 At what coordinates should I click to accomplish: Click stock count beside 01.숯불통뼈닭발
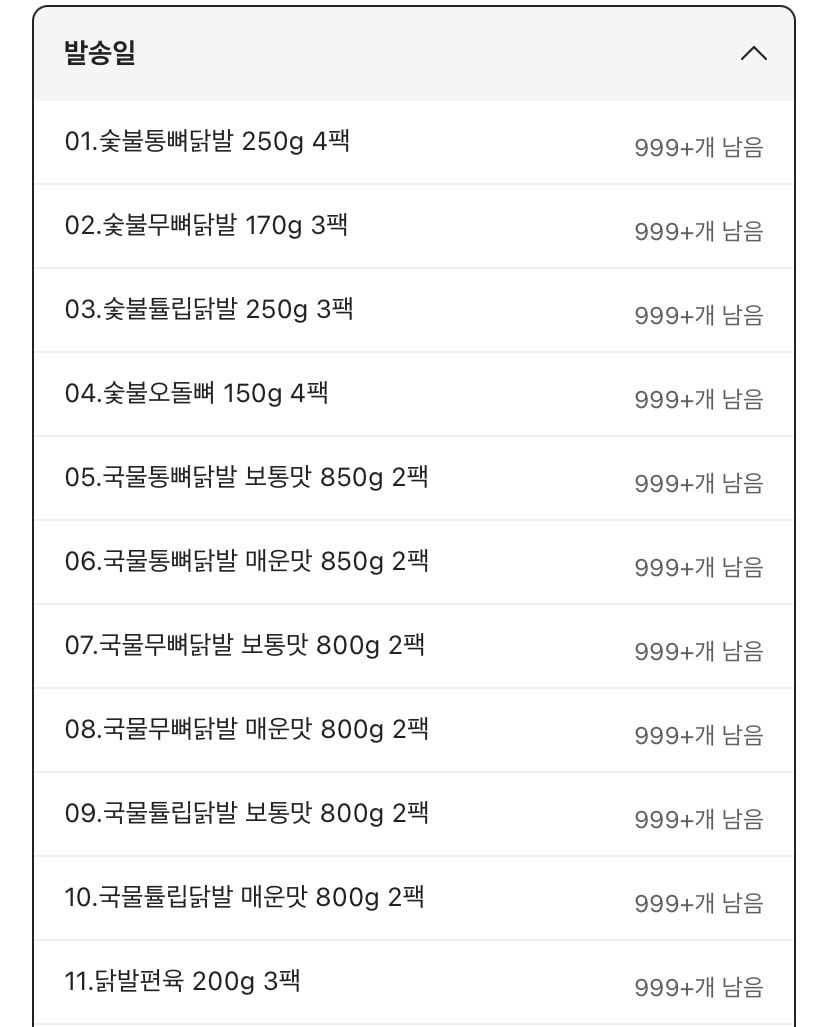click(x=698, y=148)
